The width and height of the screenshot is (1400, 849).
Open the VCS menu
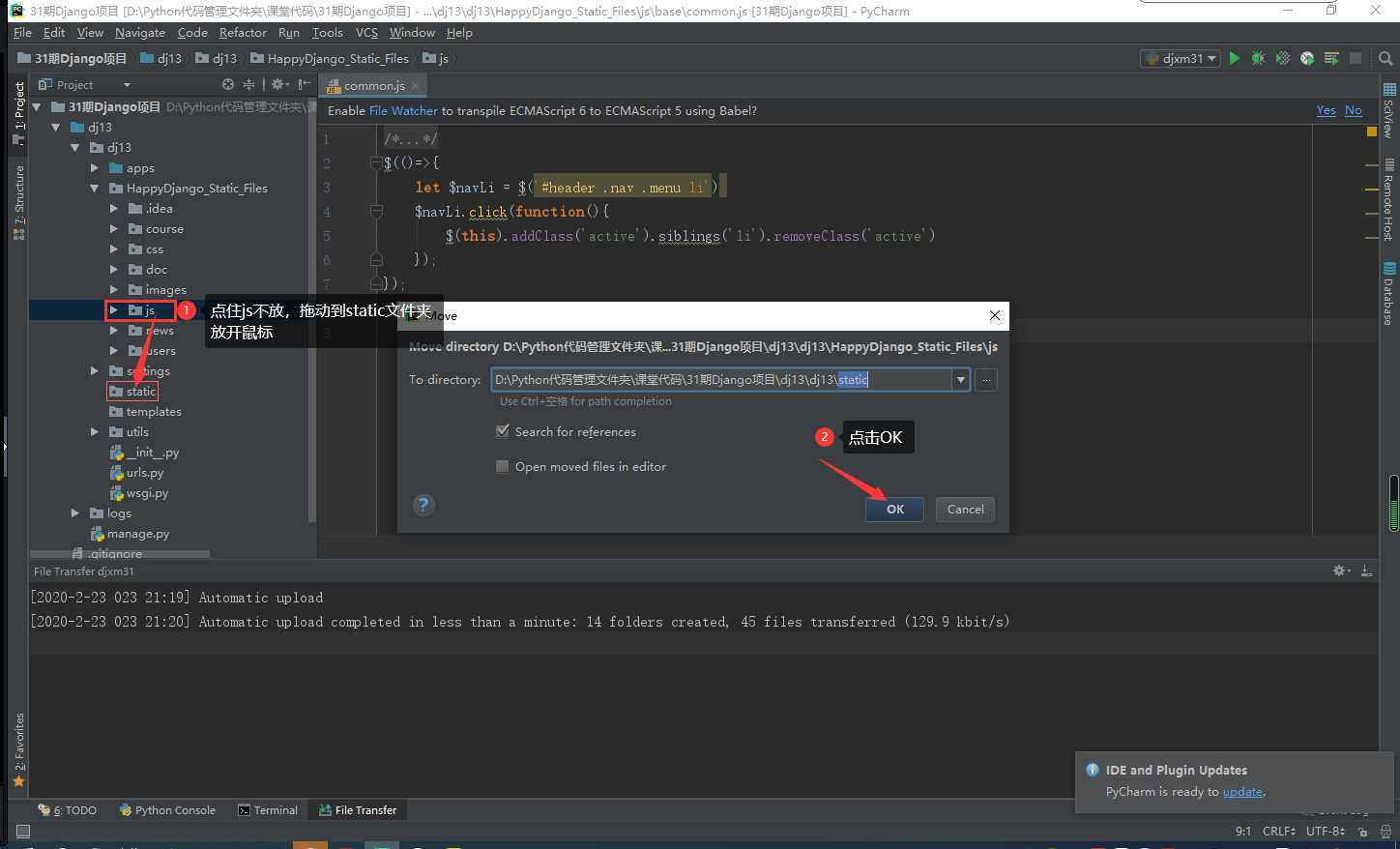click(366, 32)
